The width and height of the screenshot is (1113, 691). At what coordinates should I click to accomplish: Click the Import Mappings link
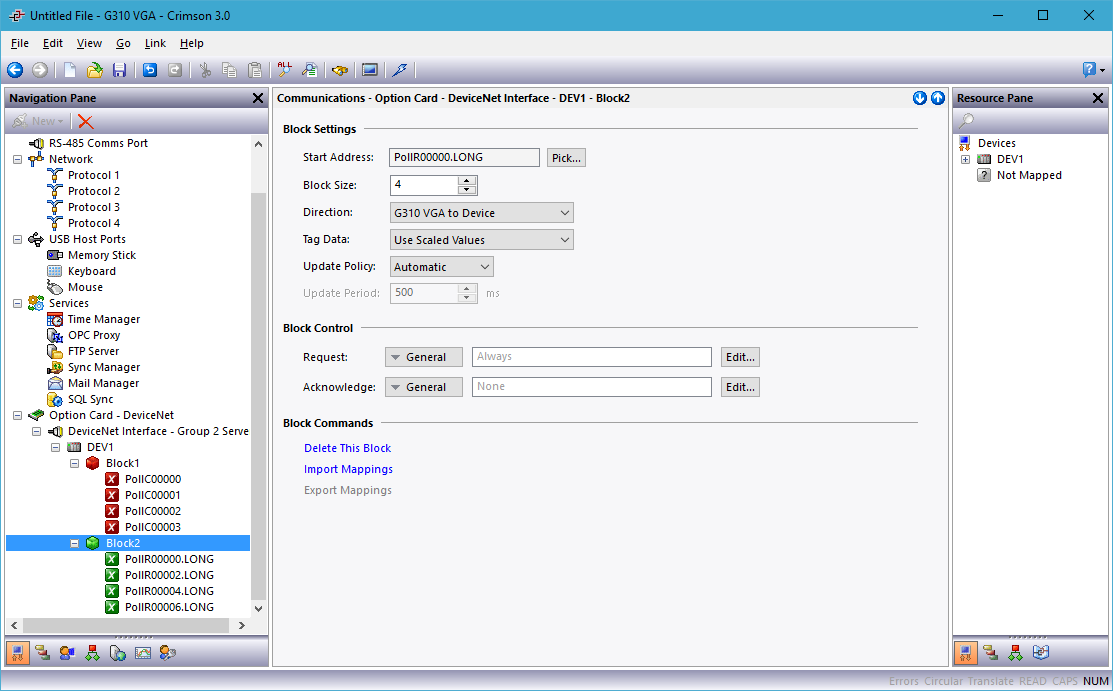point(349,469)
